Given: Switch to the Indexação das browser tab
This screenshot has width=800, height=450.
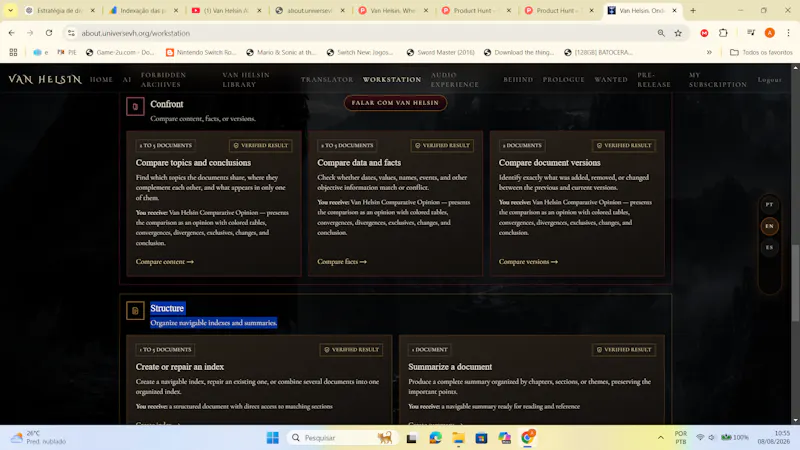Looking at the screenshot, I should (143, 10).
